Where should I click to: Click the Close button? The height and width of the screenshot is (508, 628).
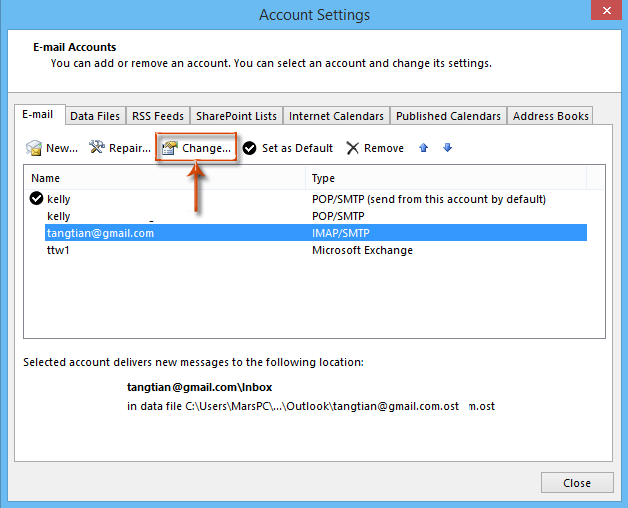(x=577, y=483)
